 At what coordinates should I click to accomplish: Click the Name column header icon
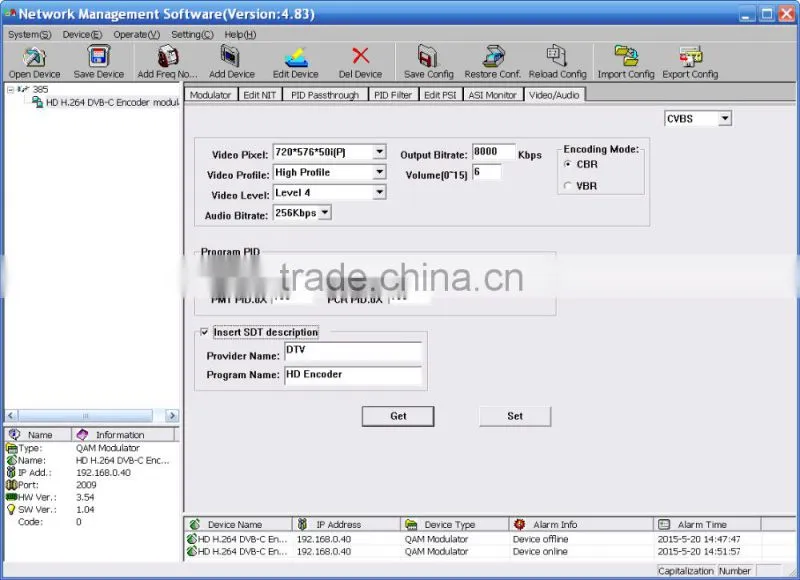(15, 434)
